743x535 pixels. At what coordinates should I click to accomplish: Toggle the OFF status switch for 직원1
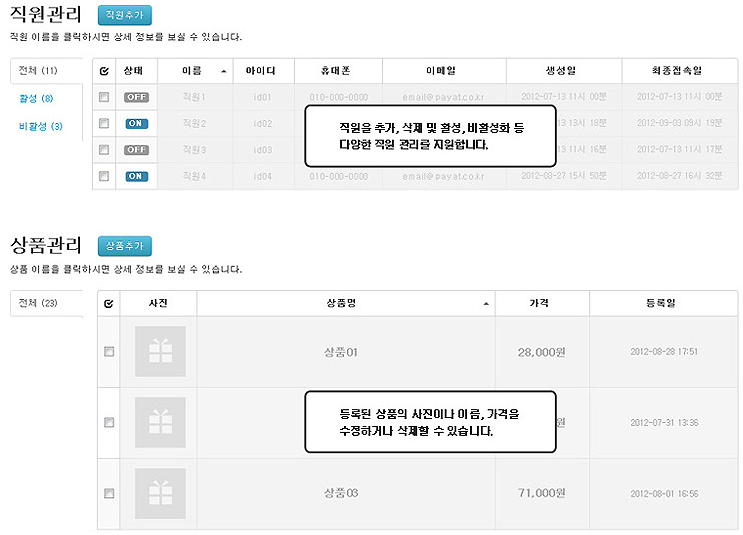point(136,97)
